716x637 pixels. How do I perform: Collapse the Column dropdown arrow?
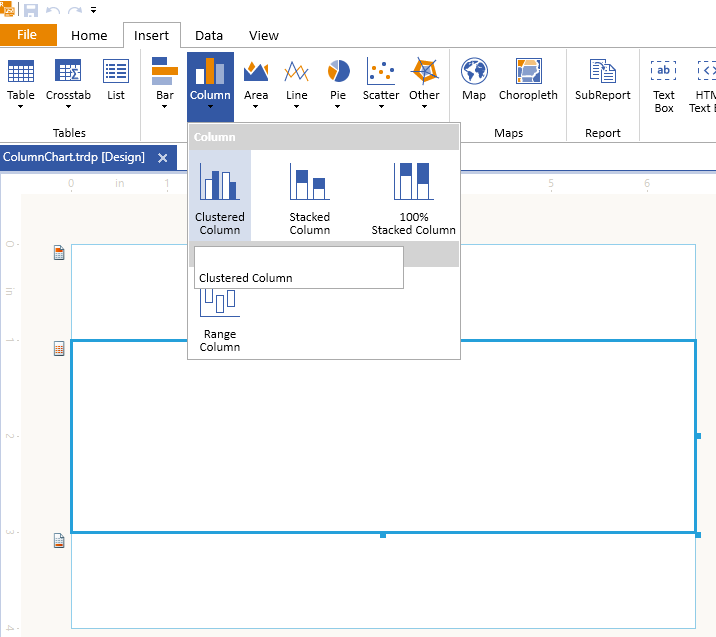[210, 107]
